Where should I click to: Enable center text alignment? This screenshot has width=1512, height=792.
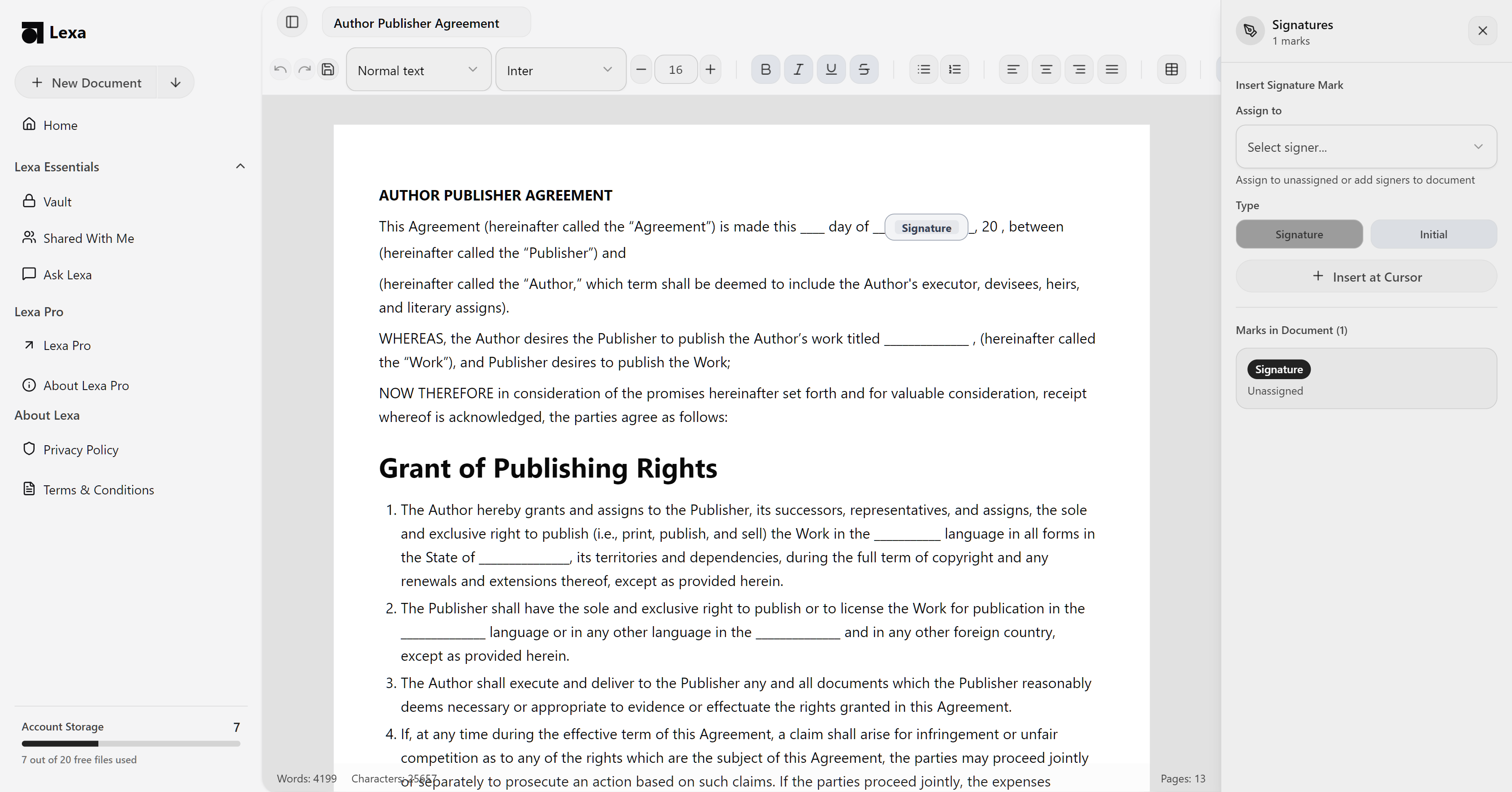1046,69
